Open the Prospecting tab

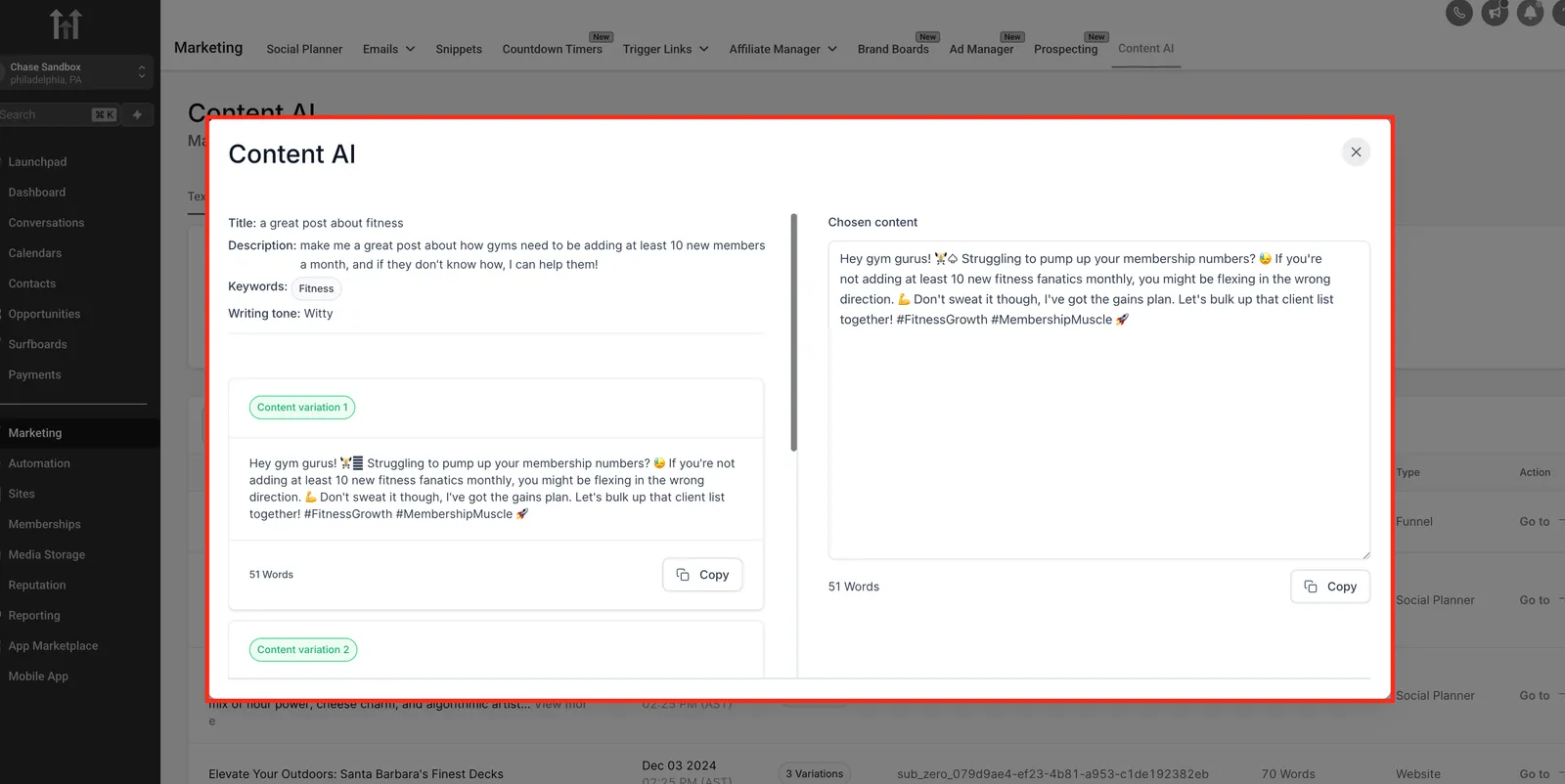point(1065,49)
